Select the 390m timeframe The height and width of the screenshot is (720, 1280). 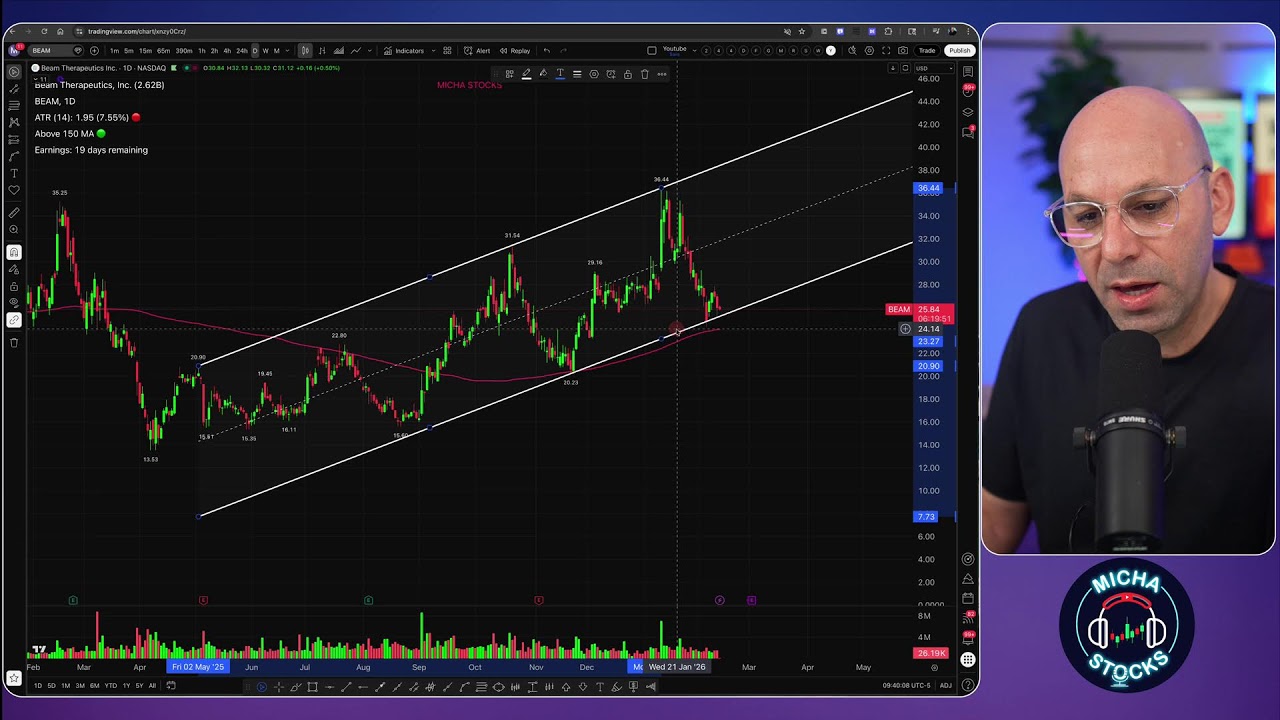click(x=184, y=50)
